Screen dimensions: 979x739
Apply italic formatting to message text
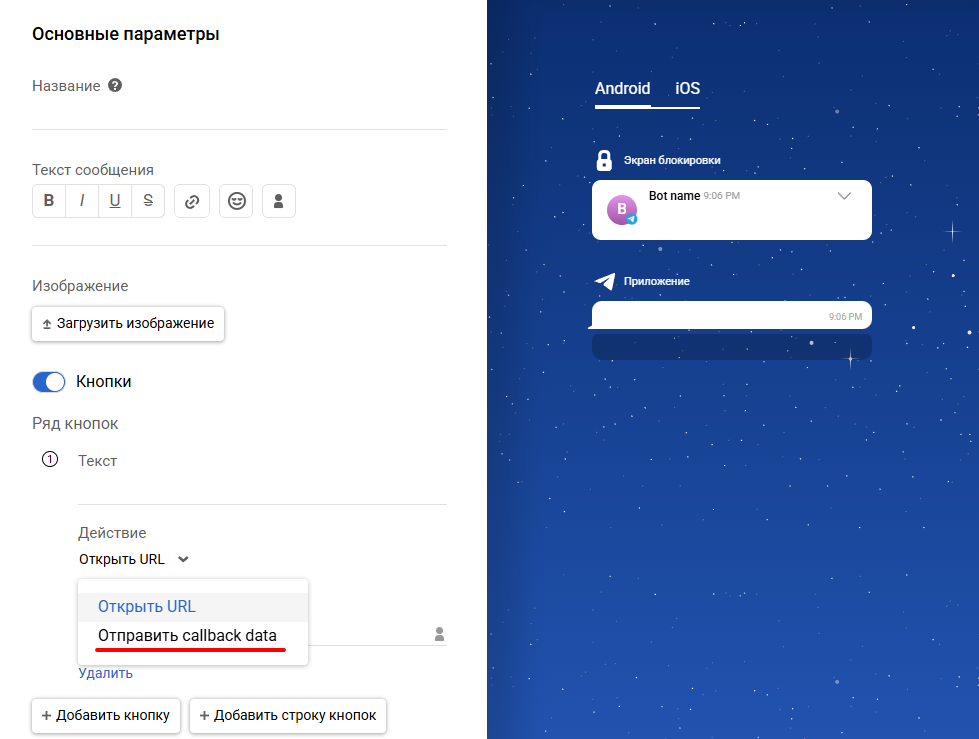pos(82,201)
